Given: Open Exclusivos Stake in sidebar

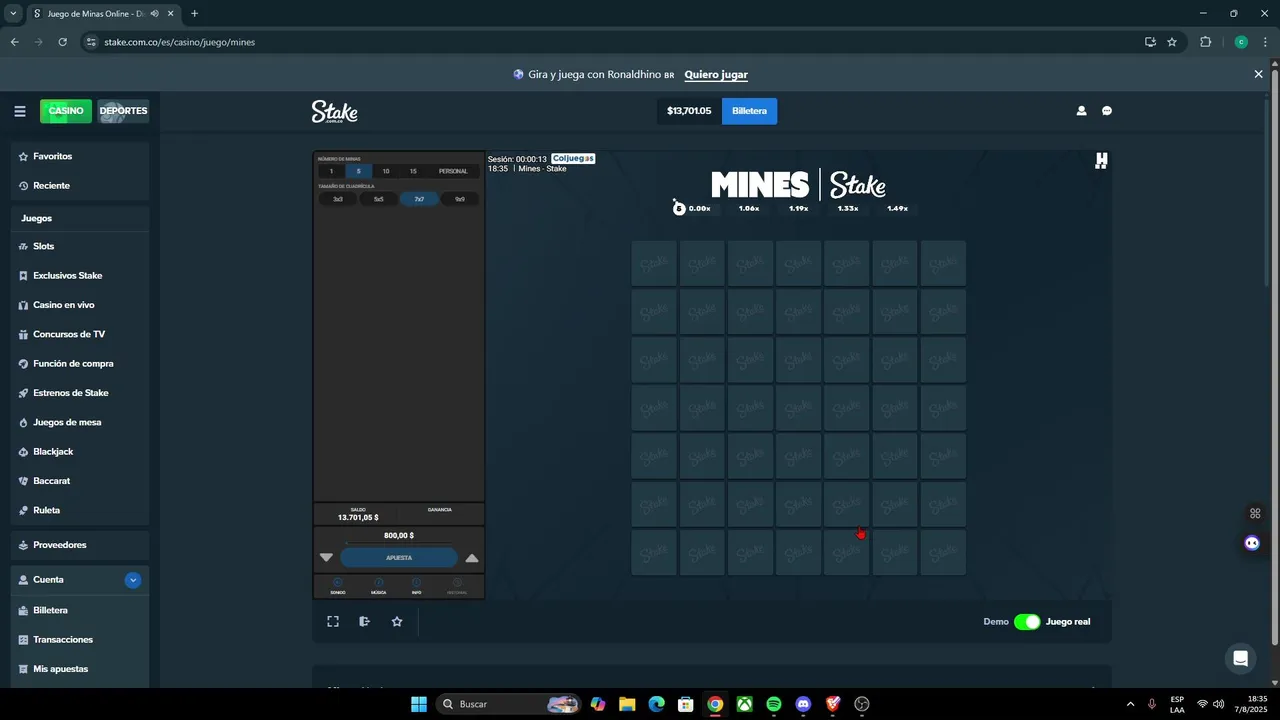Looking at the screenshot, I should (80, 276).
